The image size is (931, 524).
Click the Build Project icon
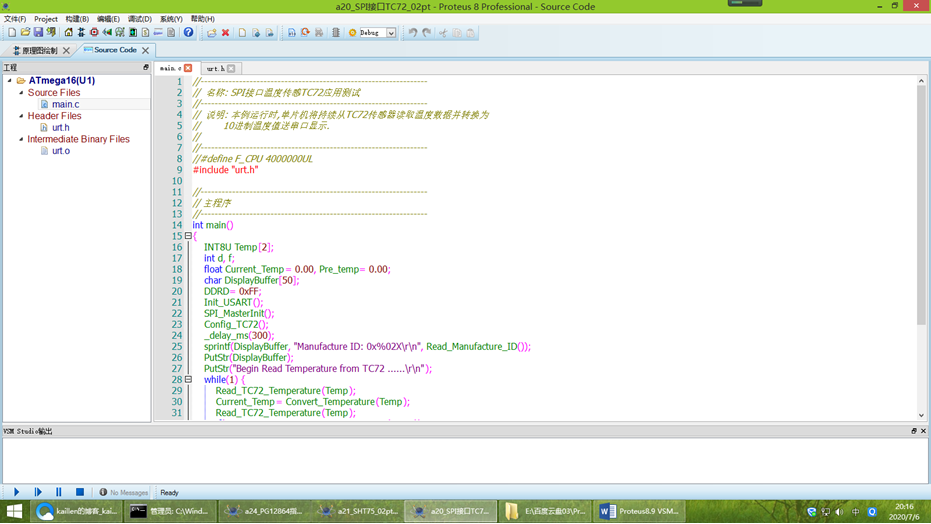point(292,33)
